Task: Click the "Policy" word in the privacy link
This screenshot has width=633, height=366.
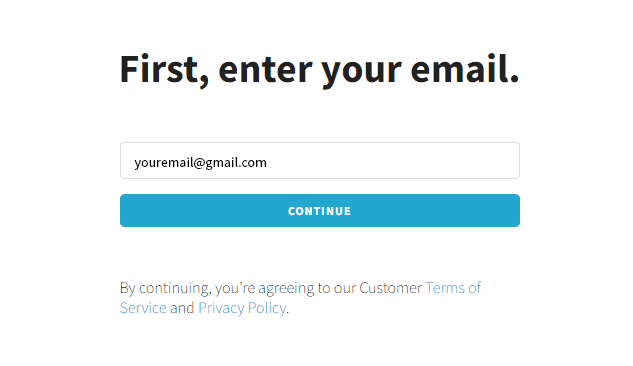Action: [267, 308]
